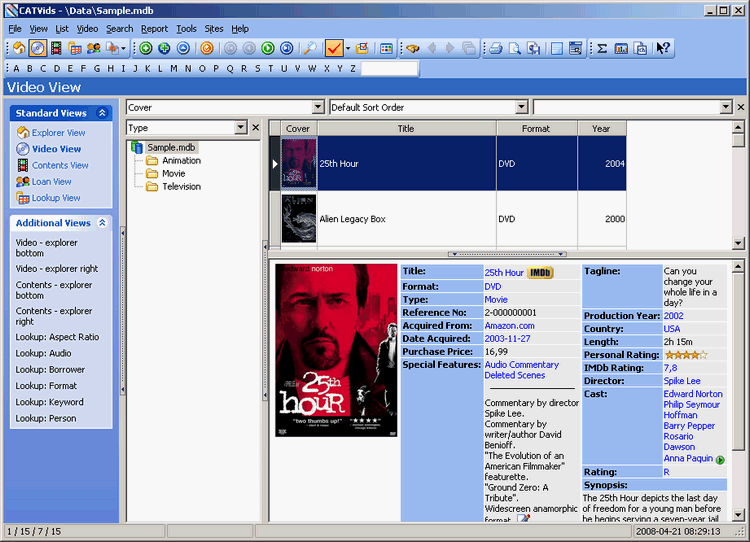Click the Audio Commentary feature link
Viewport: 750px width, 542px height.
[521, 365]
